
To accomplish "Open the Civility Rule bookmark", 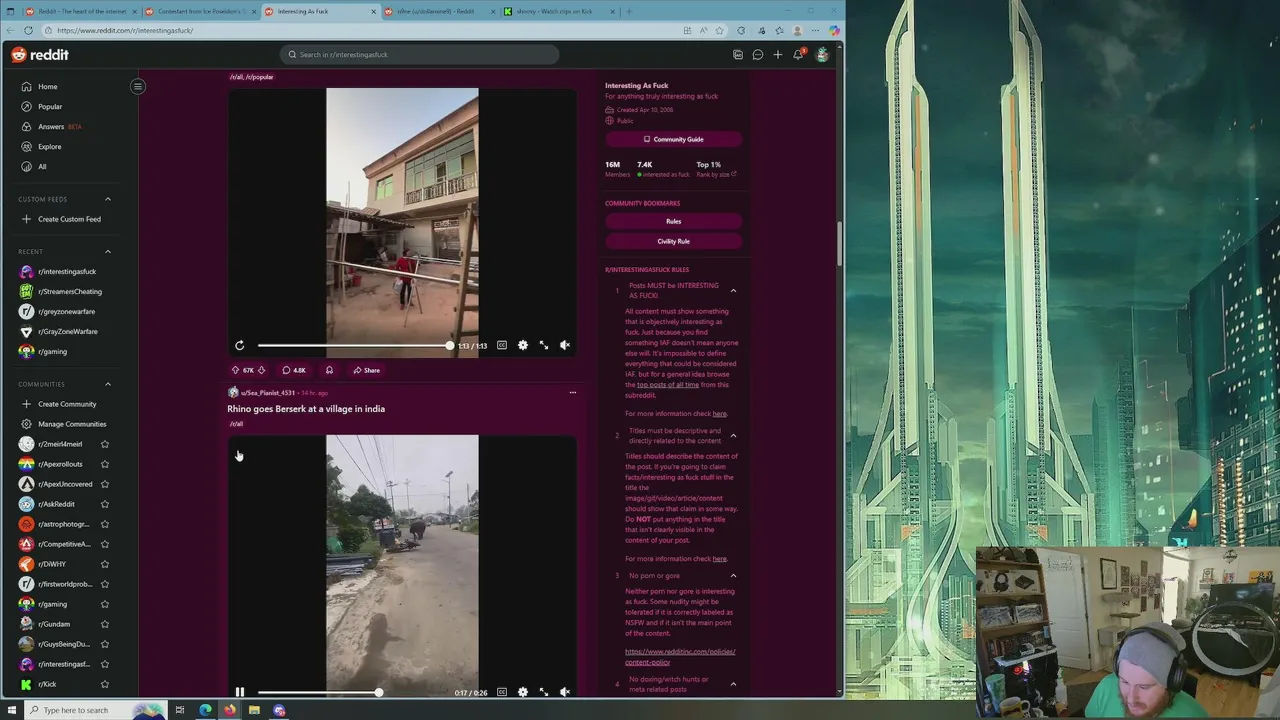I will (x=673, y=241).
